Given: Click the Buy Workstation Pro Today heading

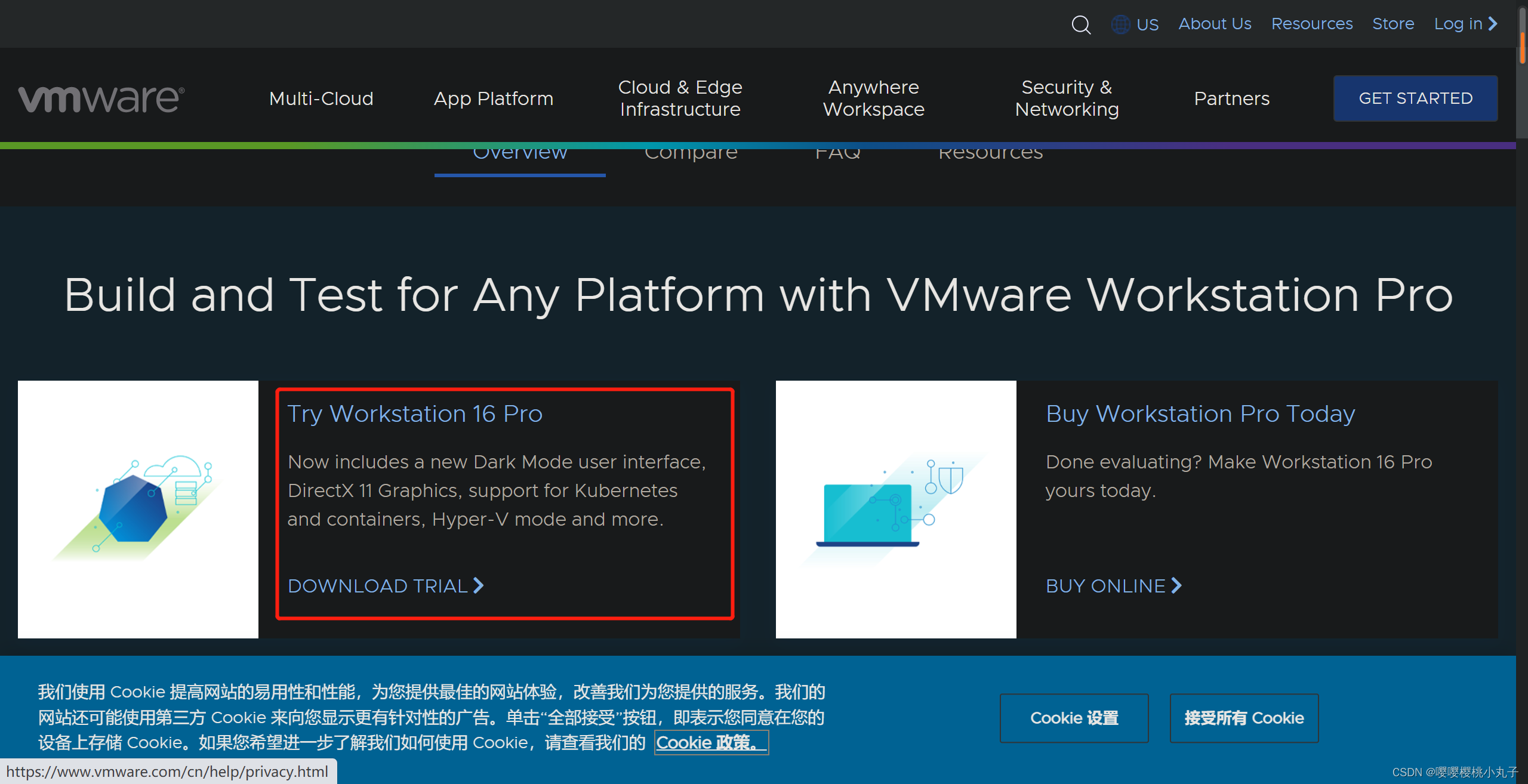Looking at the screenshot, I should point(1200,414).
